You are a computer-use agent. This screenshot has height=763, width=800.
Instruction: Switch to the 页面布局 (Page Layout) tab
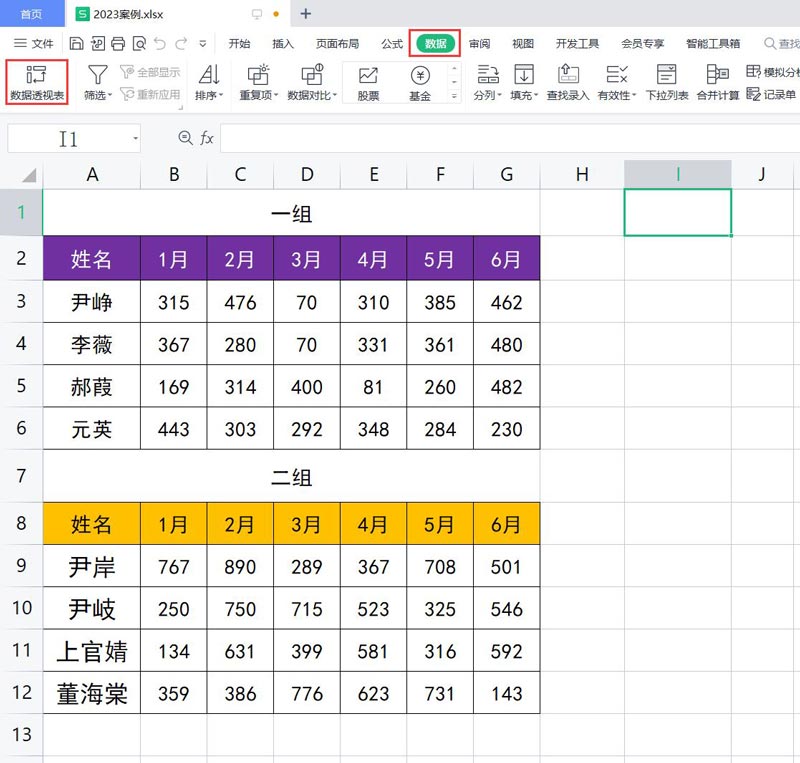(337, 43)
